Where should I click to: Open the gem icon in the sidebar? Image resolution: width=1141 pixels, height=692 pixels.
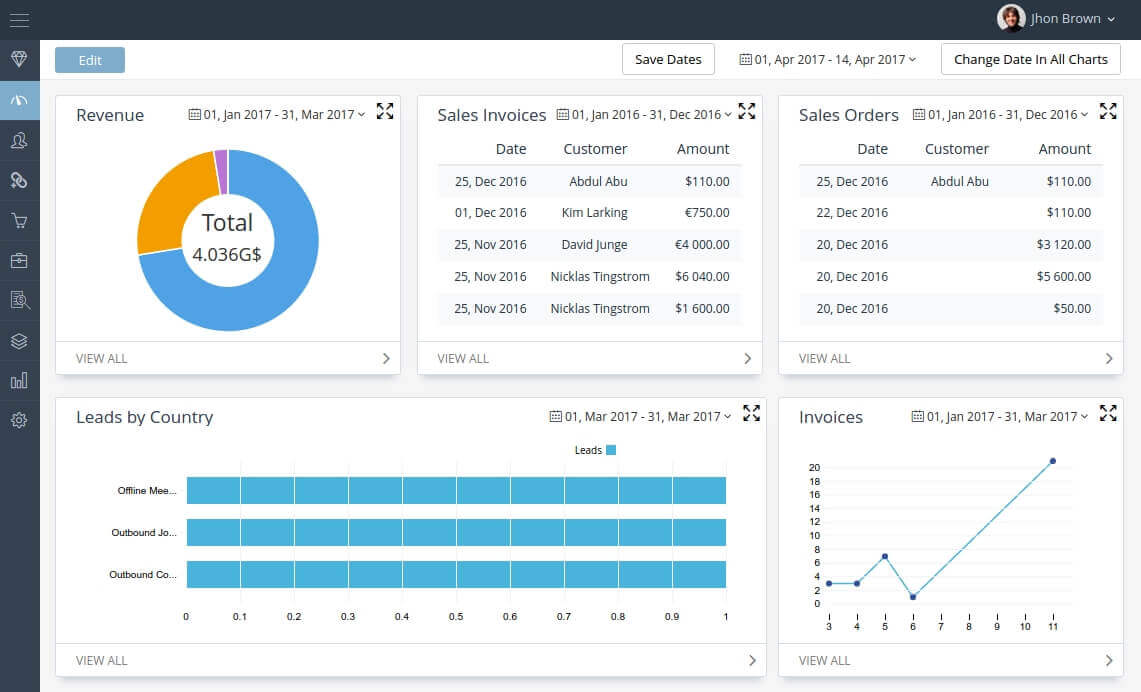19,58
